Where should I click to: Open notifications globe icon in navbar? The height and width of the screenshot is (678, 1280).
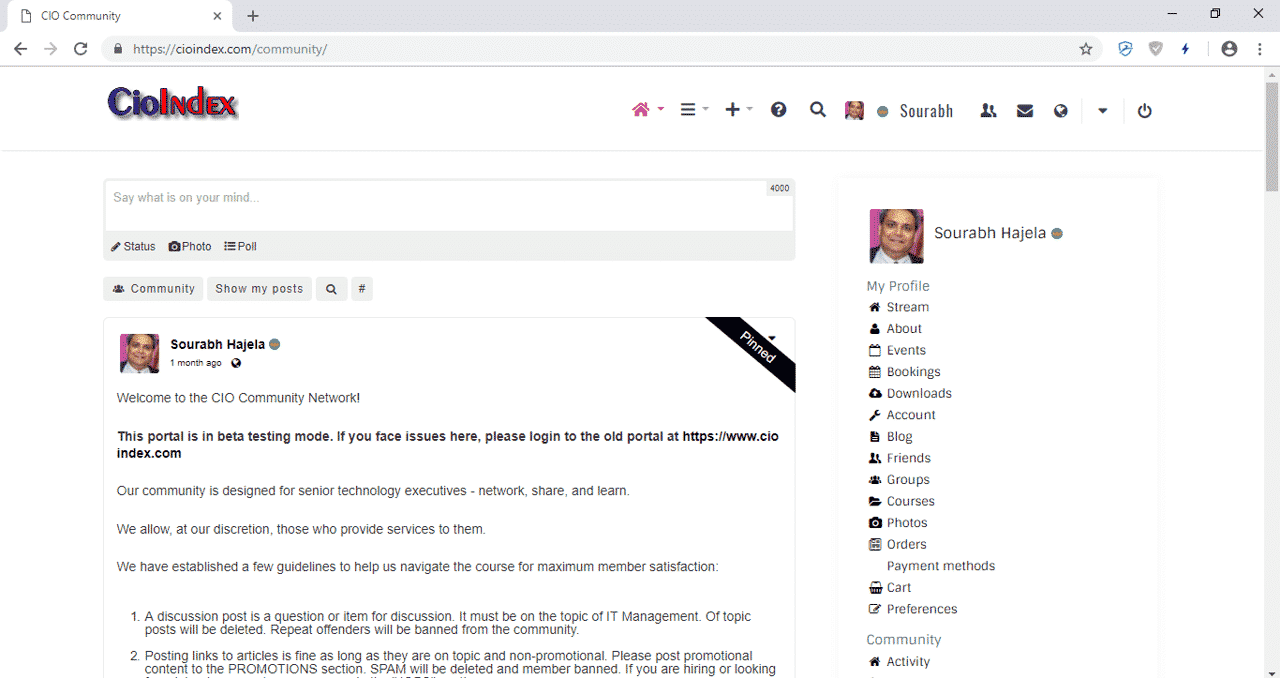point(1061,111)
